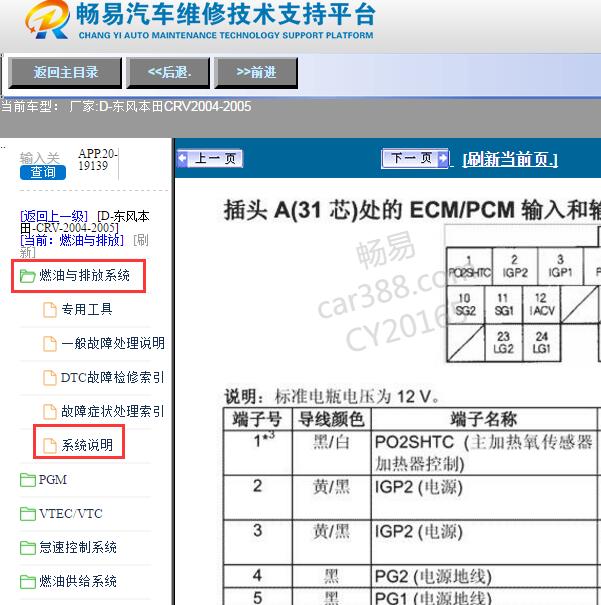Open 故障症状处理索引
The height and width of the screenshot is (605, 601).
[x=112, y=411]
